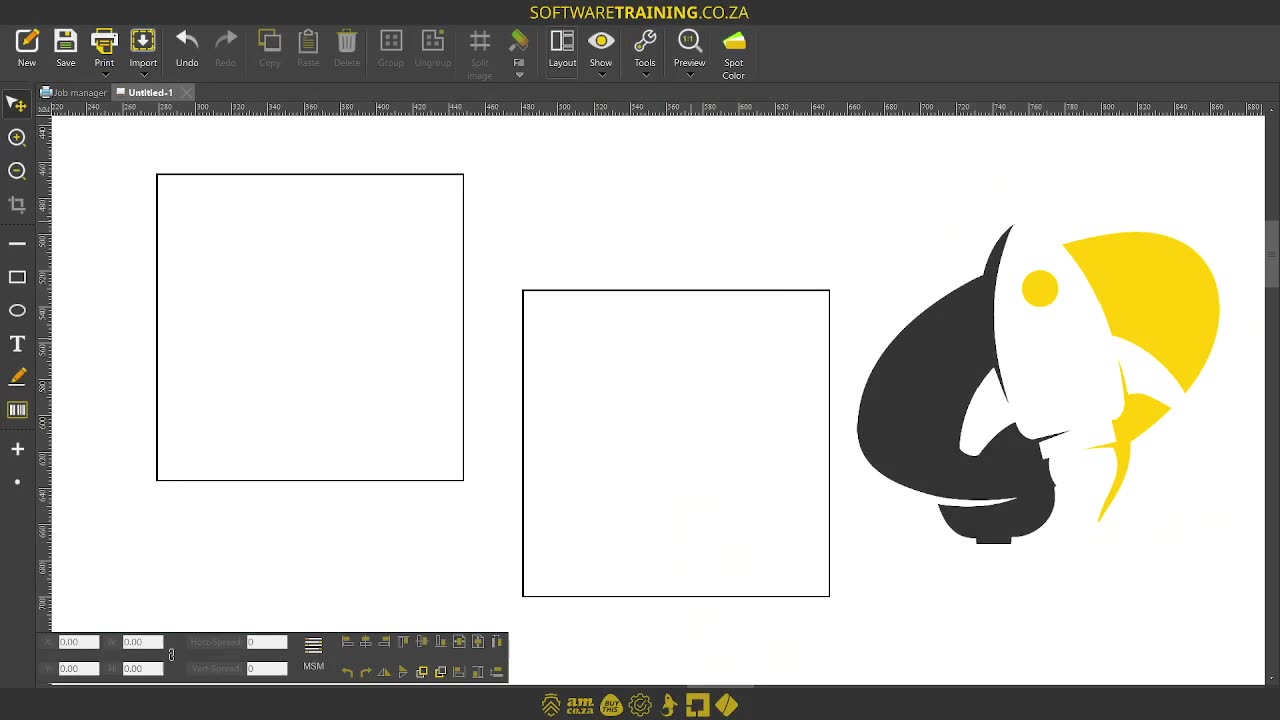Expand the Import dropdown arrow

(143, 75)
